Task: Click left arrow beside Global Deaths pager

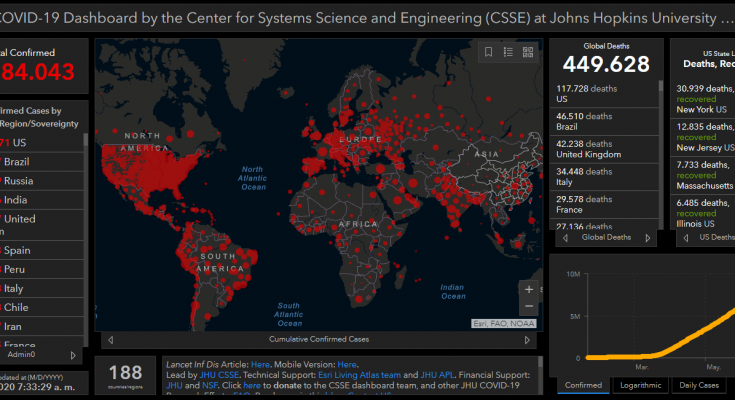Action: tap(565, 238)
